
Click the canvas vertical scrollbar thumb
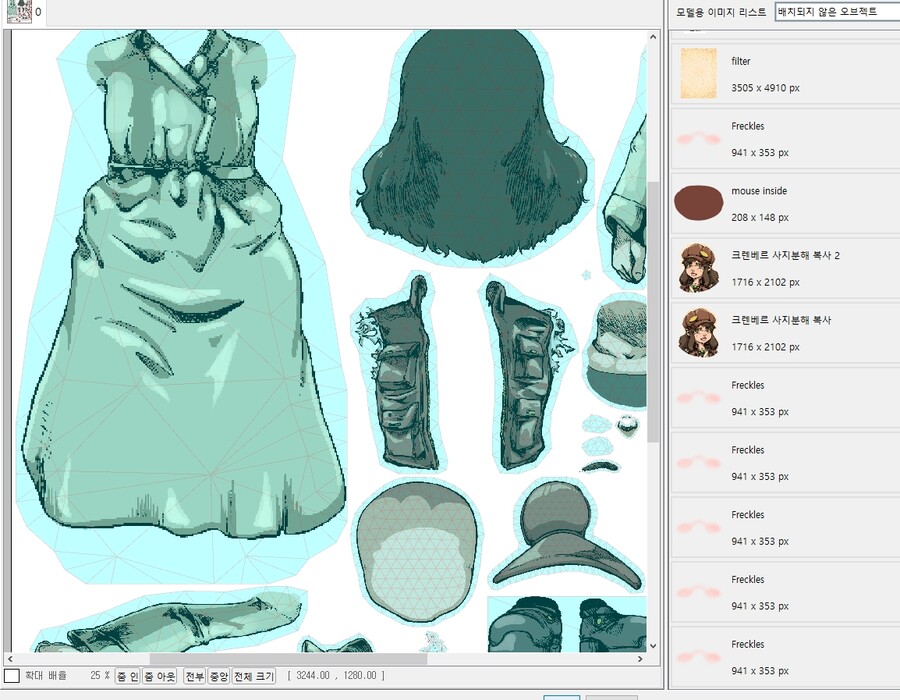[x=654, y=310]
